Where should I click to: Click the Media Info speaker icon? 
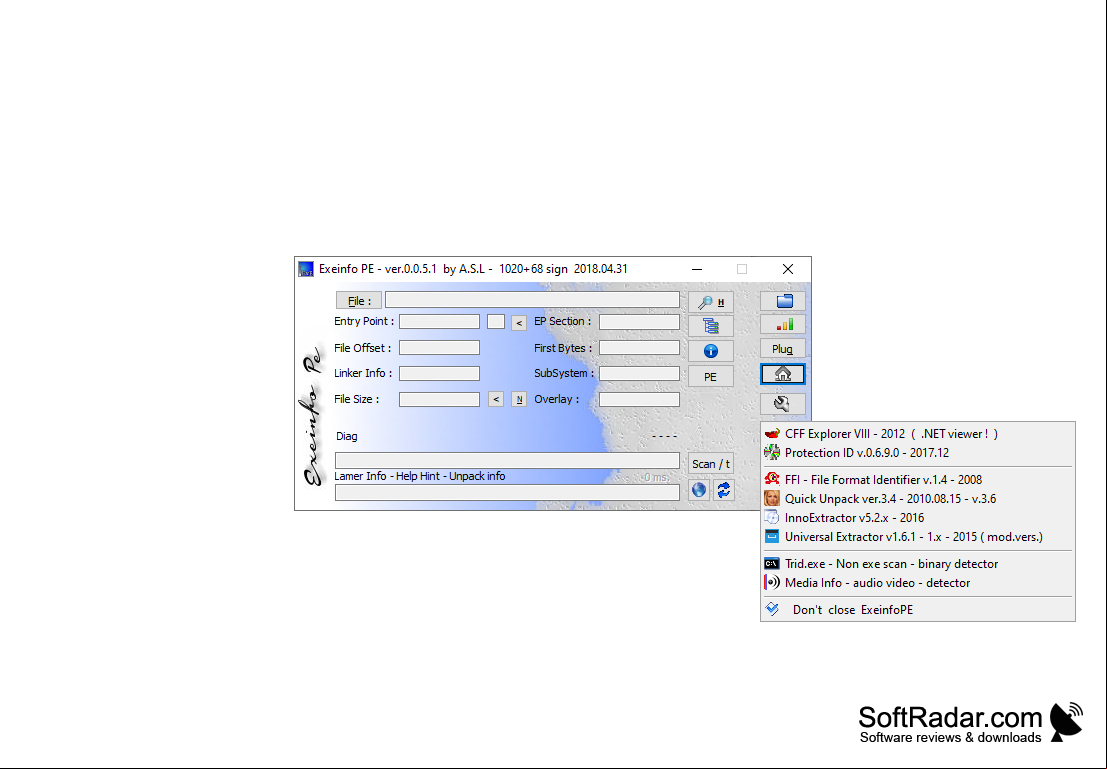[x=772, y=583]
